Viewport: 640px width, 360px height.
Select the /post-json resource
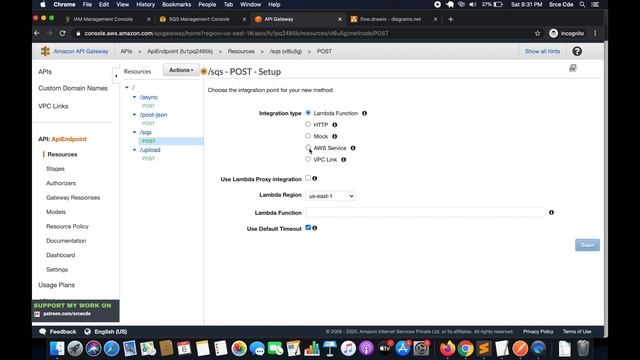153,115
